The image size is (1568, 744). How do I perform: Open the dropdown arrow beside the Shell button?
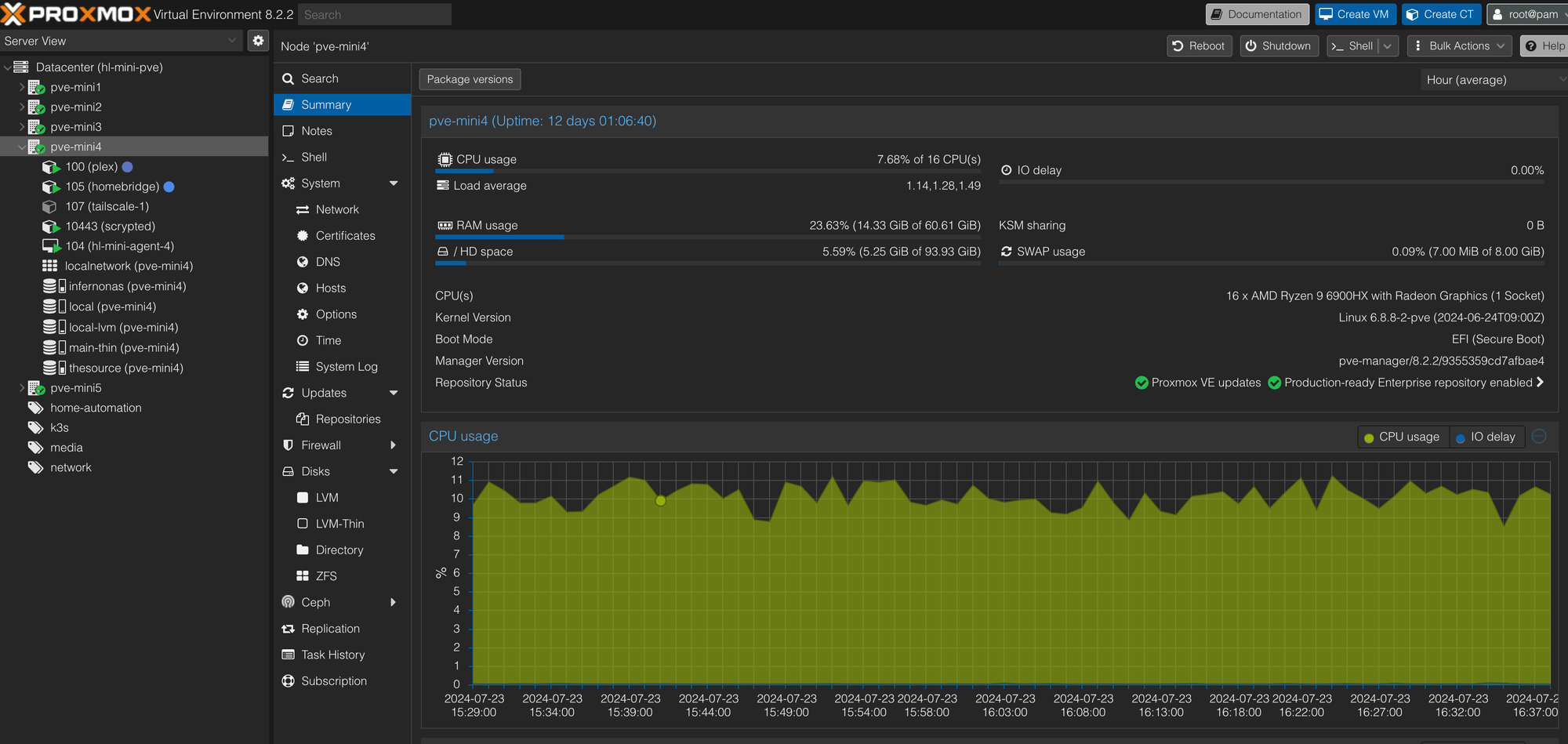pos(1388,46)
